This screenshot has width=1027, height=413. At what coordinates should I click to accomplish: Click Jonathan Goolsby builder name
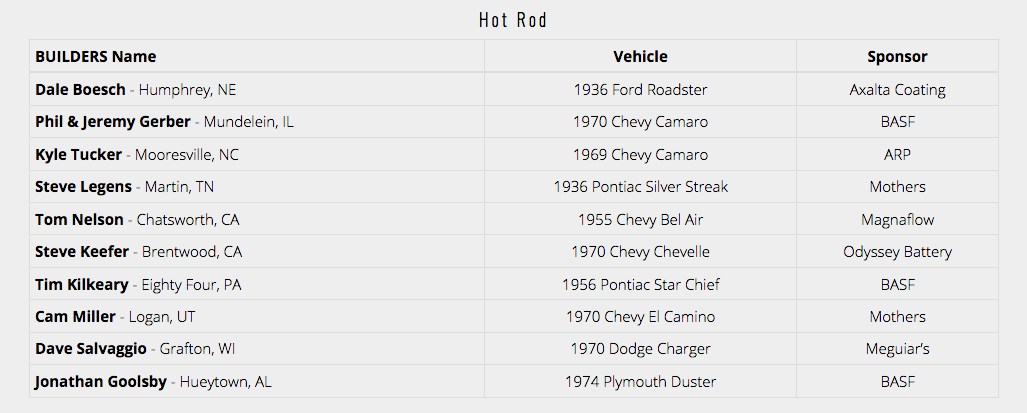pyautogui.click(x=101, y=382)
